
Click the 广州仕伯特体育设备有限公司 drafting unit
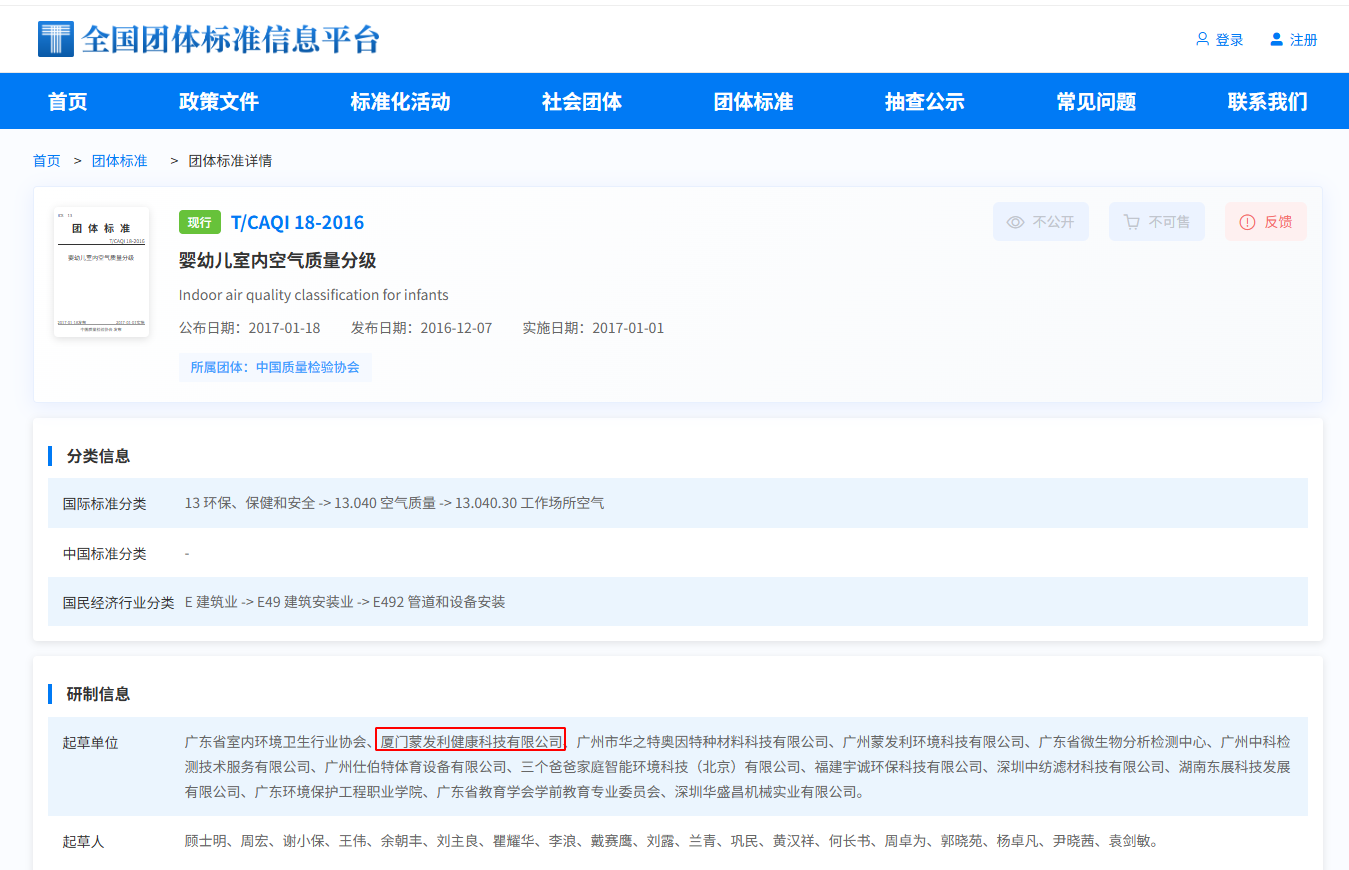(x=416, y=767)
